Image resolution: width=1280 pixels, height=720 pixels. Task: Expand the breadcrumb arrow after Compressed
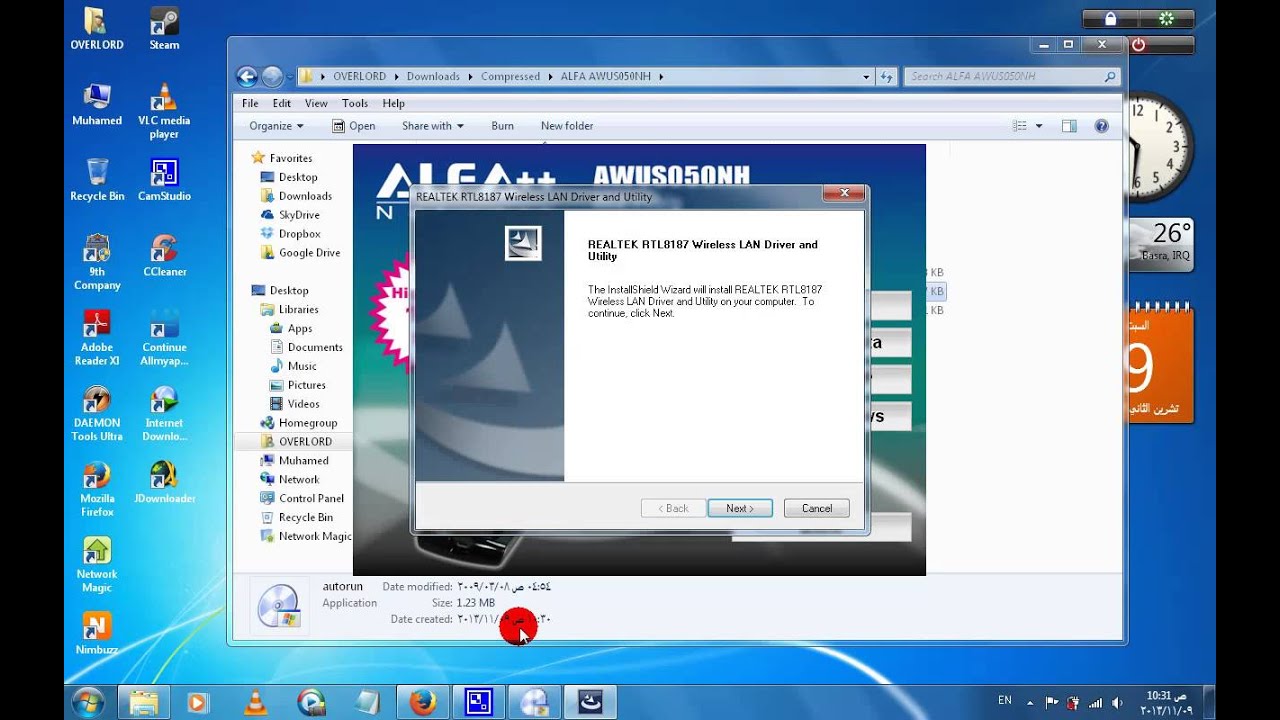tap(550, 76)
